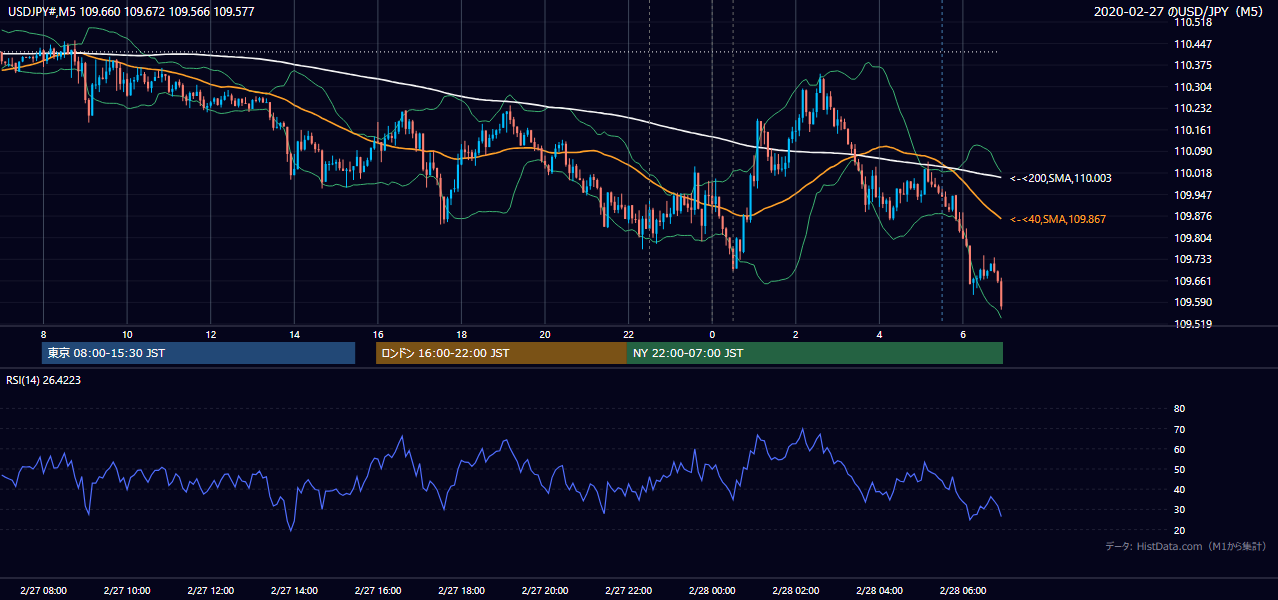
Task: Click the RSI scale value 40
Action: click(x=1179, y=489)
